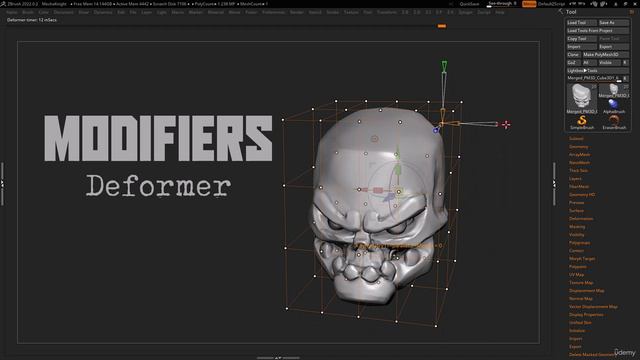Adjust the See-through slider
Screen dimensions: 640x360
pos(502,4)
